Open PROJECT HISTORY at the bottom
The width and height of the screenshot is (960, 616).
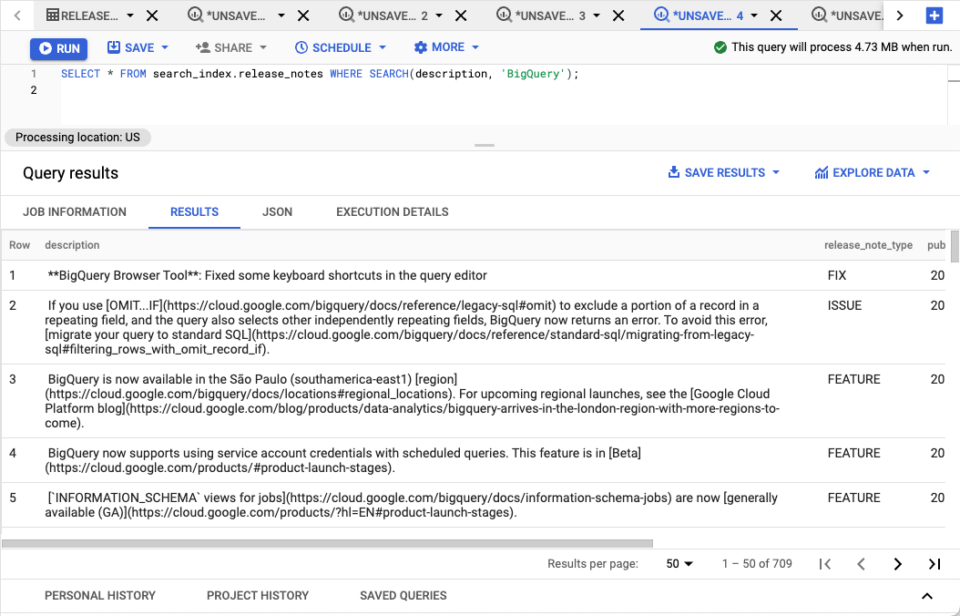pyautogui.click(x=257, y=595)
